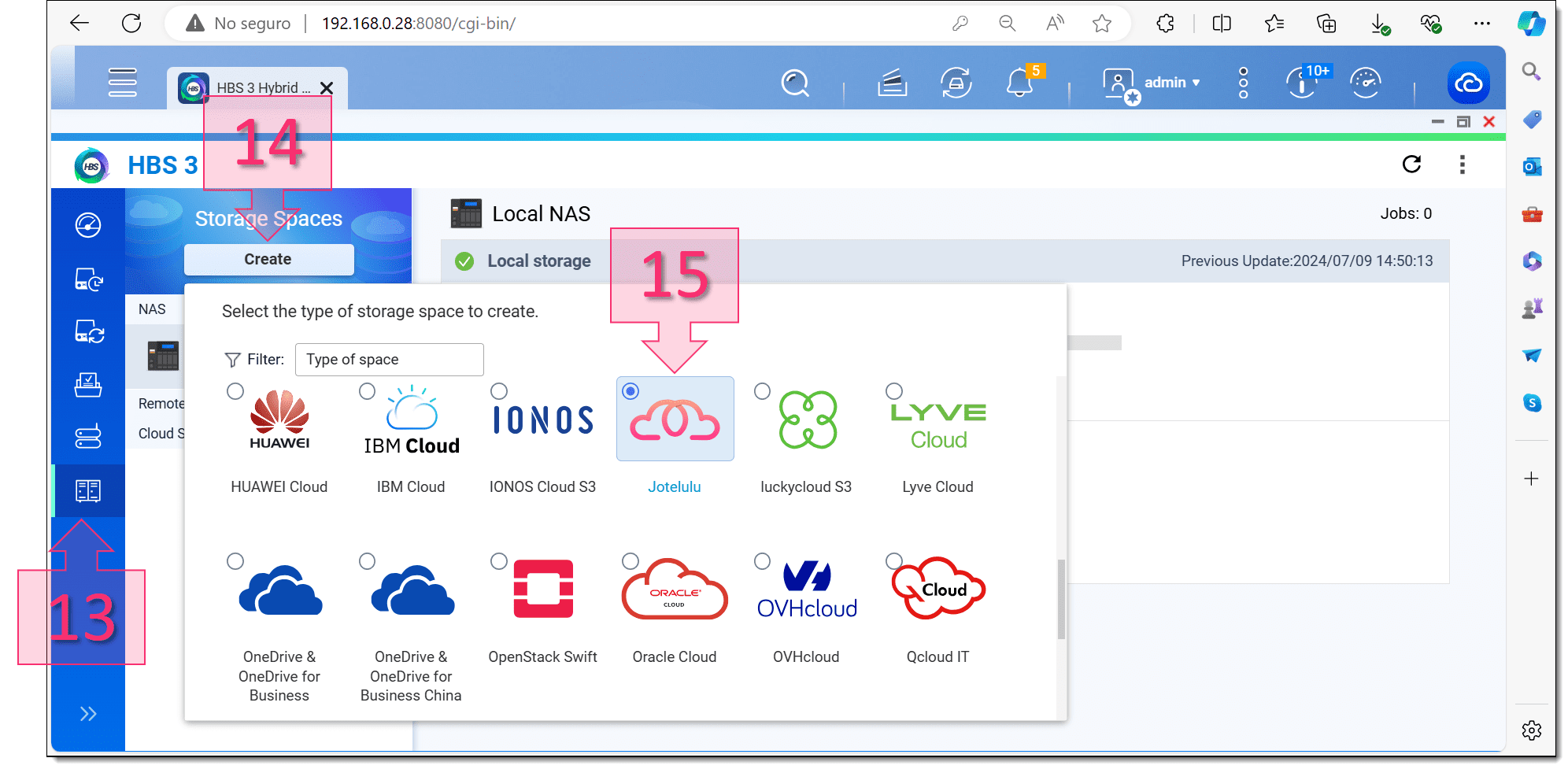Select the OpenStack Swift radio button
The width and height of the screenshot is (1568, 769).
click(x=499, y=561)
